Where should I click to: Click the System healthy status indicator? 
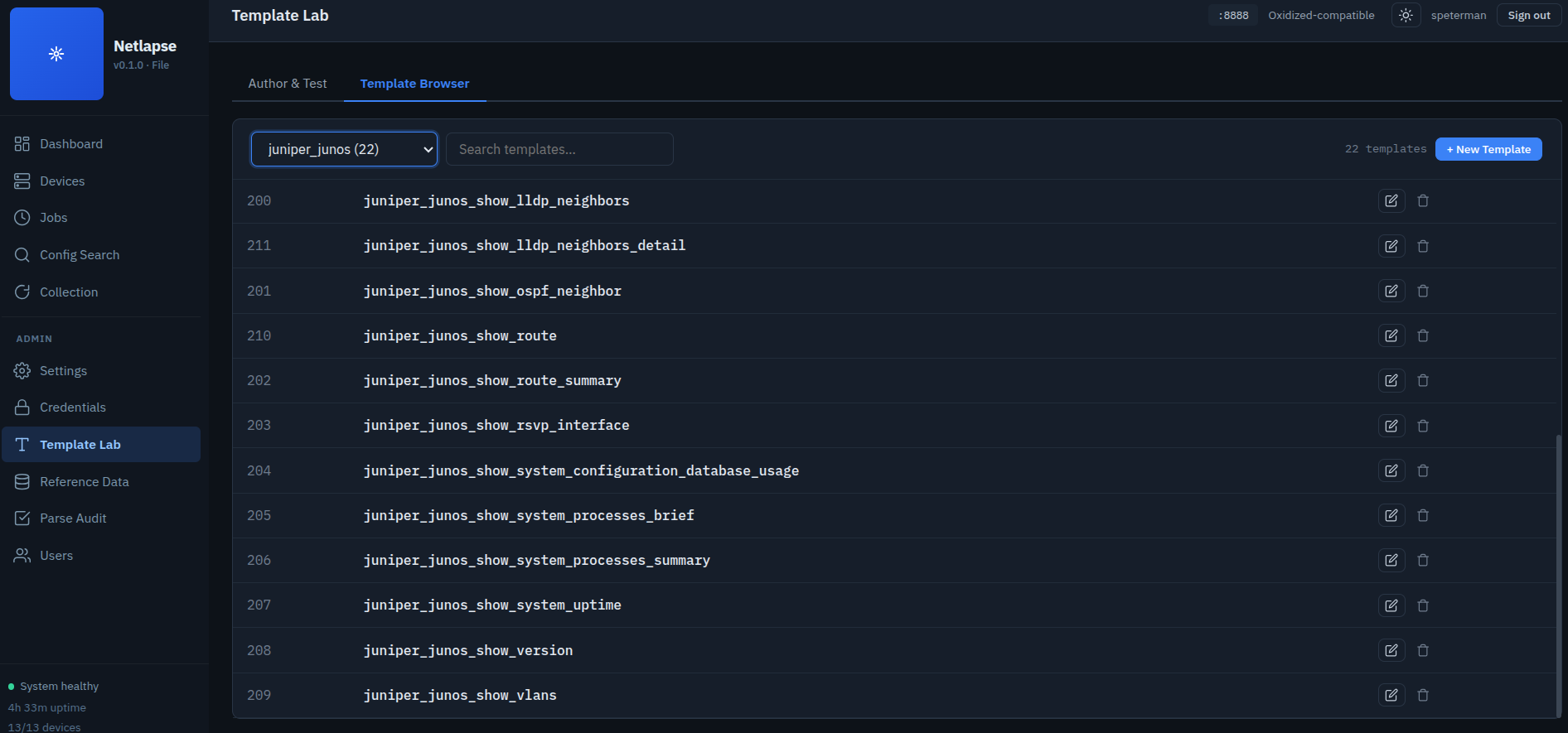point(54,687)
